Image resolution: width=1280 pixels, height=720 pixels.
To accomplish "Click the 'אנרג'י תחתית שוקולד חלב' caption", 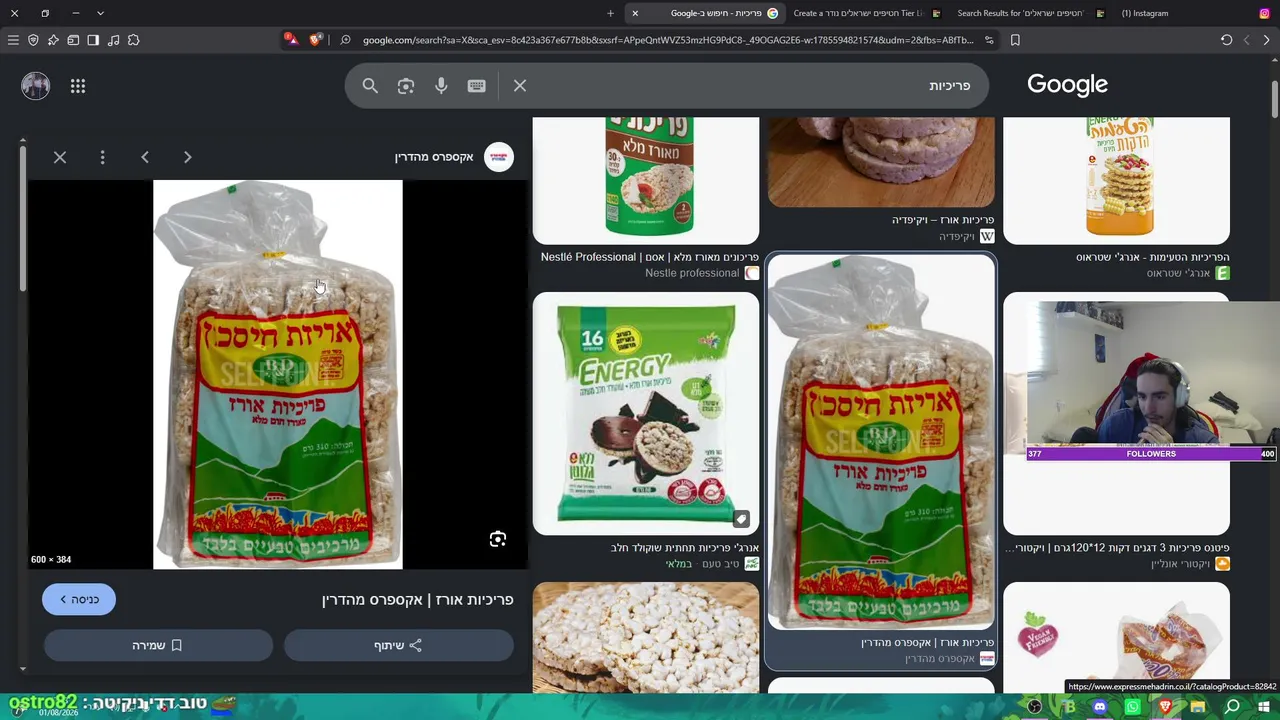I will 685,548.
